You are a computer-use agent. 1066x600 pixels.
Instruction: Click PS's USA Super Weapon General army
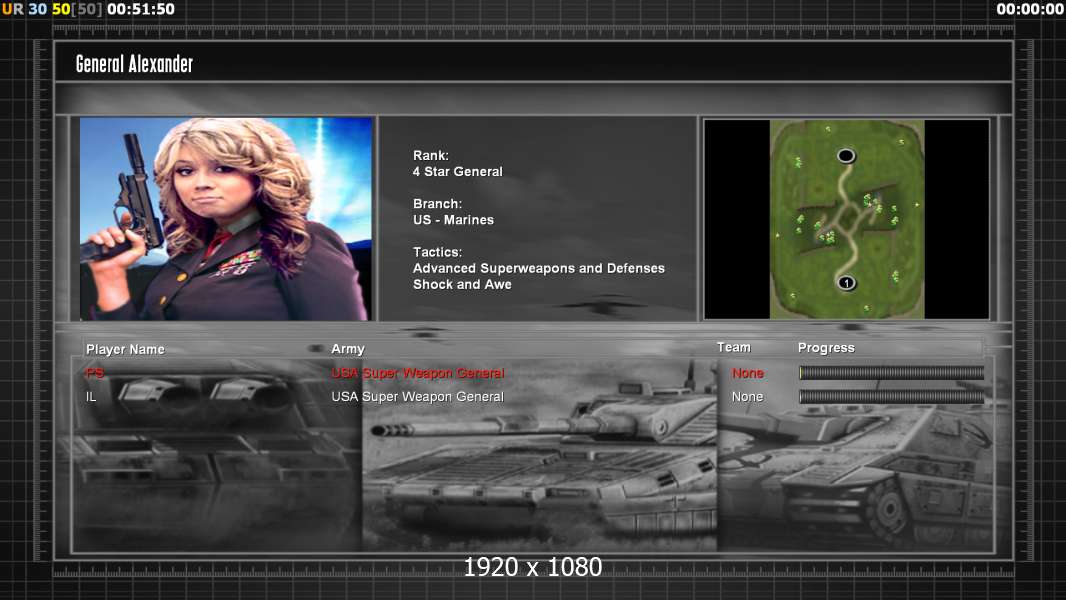(417, 373)
